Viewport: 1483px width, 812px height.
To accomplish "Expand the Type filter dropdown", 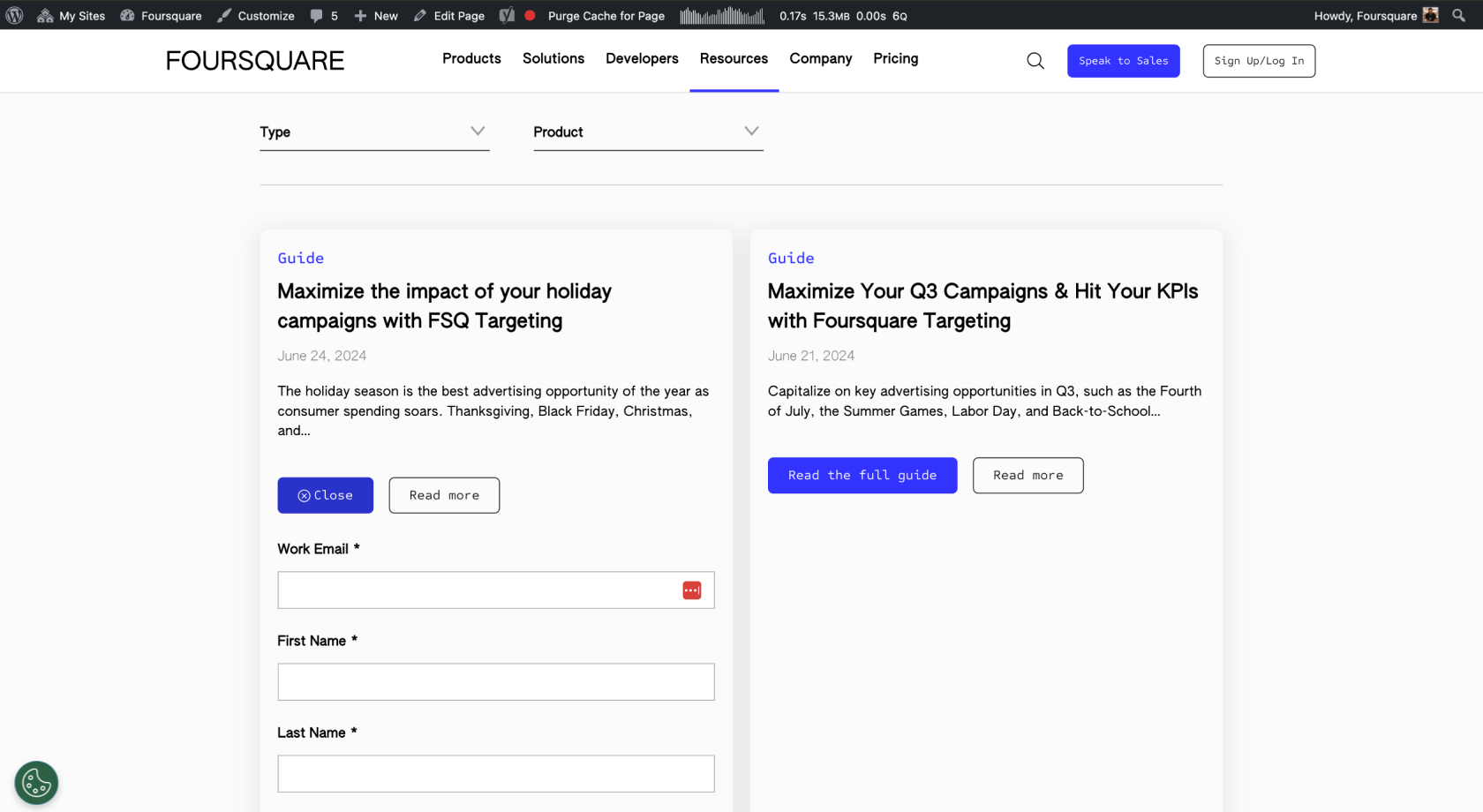I will (374, 132).
